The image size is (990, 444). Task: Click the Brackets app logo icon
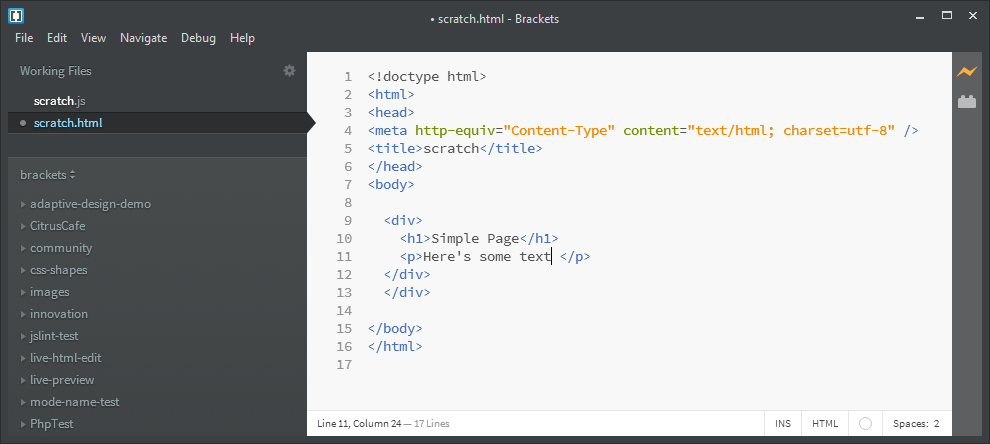pyautogui.click(x=16, y=15)
